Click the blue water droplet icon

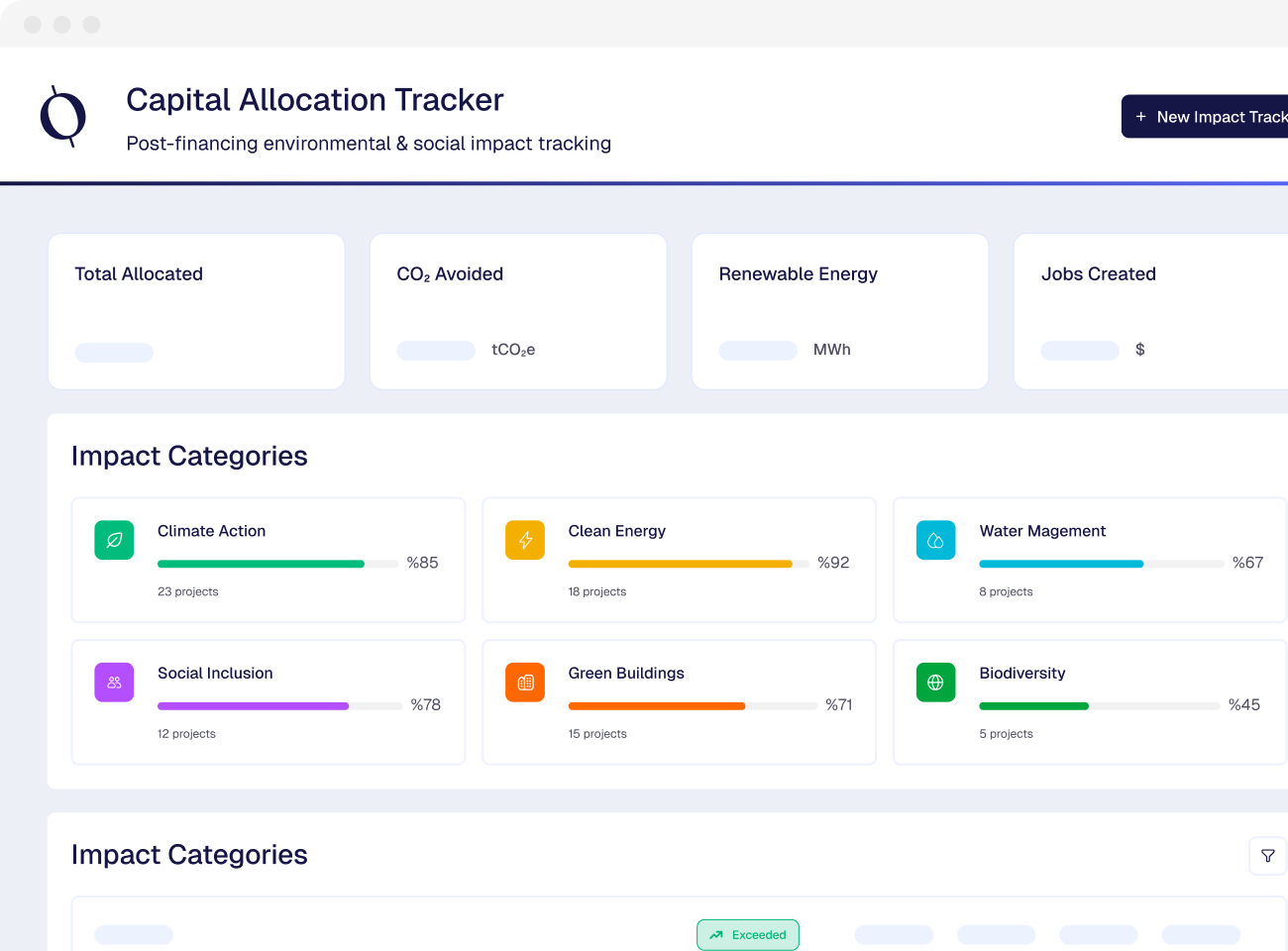[935, 540]
